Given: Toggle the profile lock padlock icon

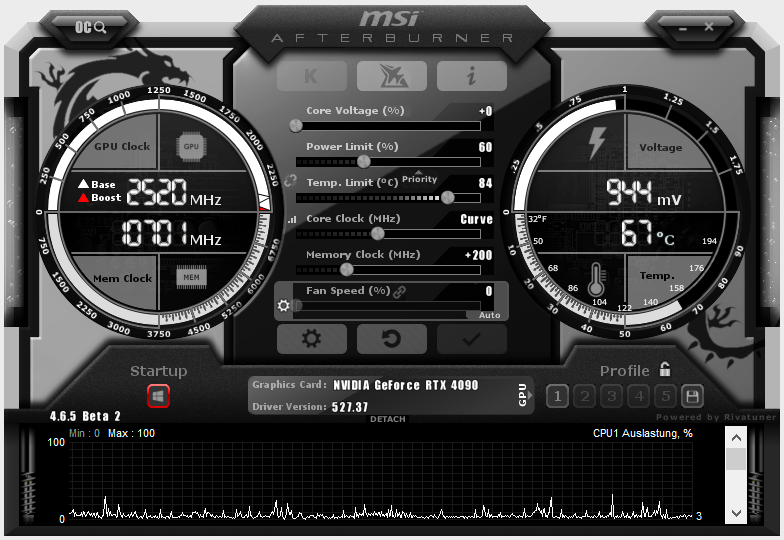Looking at the screenshot, I should click(x=664, y=370).
